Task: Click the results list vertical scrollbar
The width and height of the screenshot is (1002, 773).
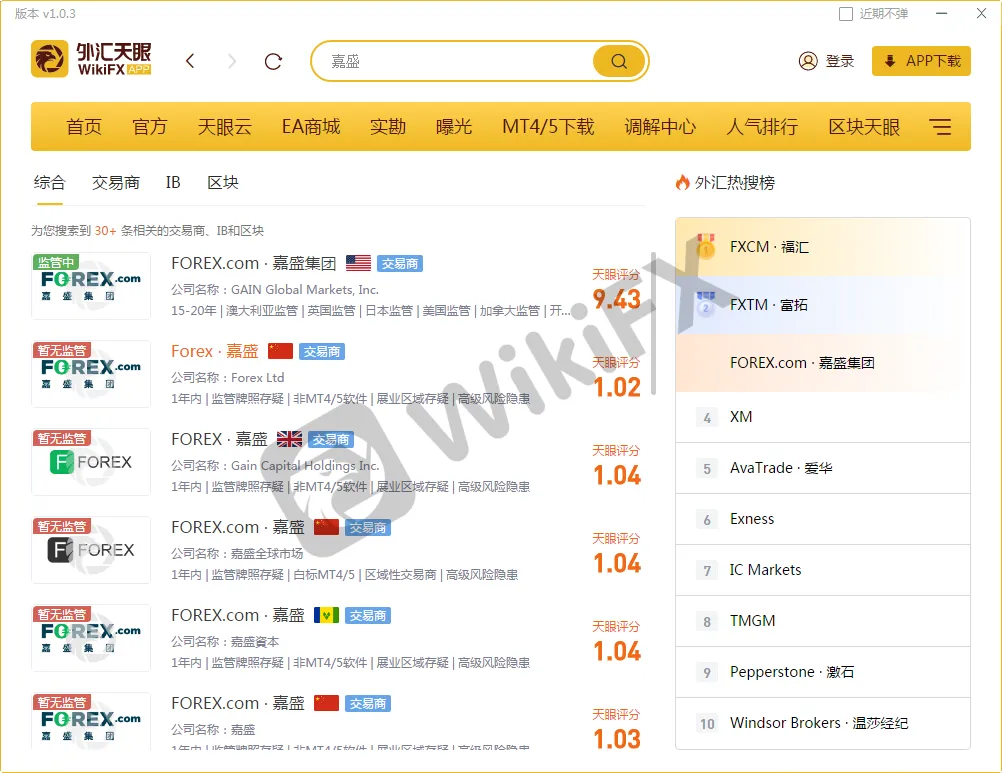Action: (654, 323)
